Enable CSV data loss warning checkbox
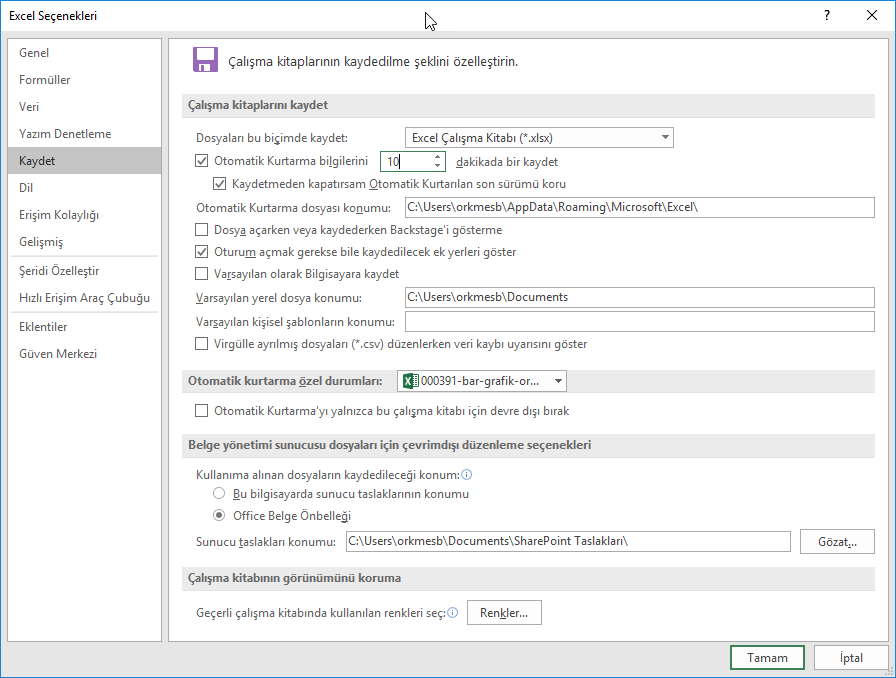Viewport: 896px width, 678px height. click(x=201, y=344)
